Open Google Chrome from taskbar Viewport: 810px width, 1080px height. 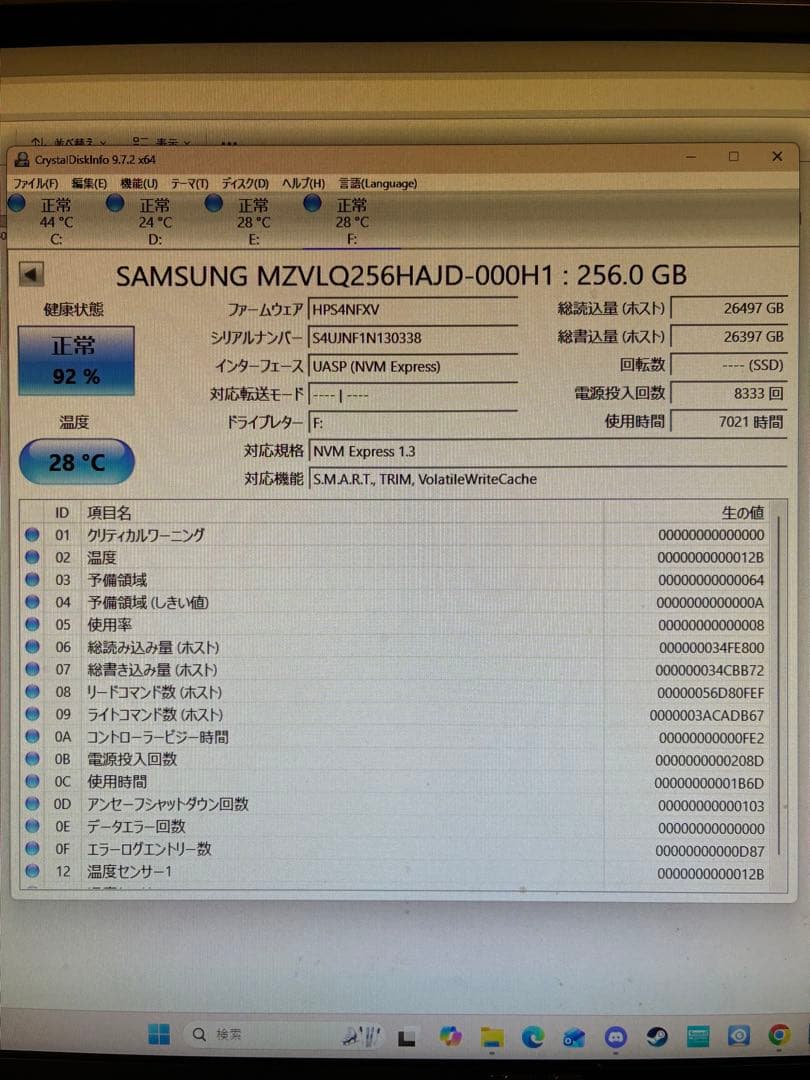[780, 1035]
